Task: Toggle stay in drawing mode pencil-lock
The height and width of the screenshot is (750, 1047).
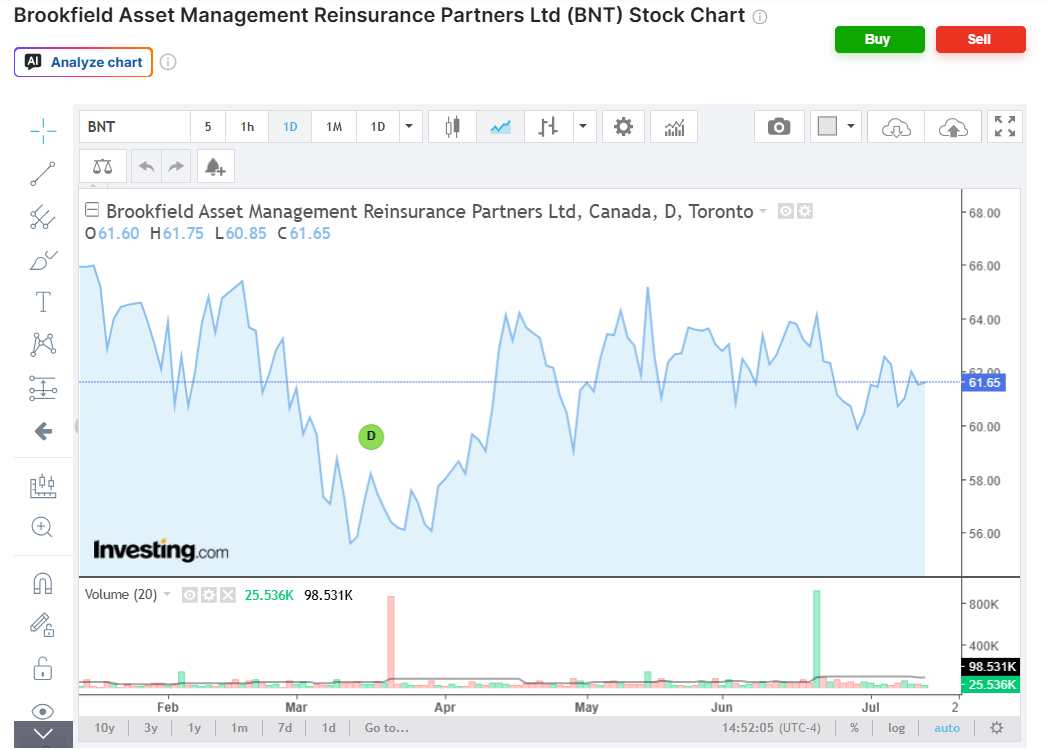Action: pos(43,625)
